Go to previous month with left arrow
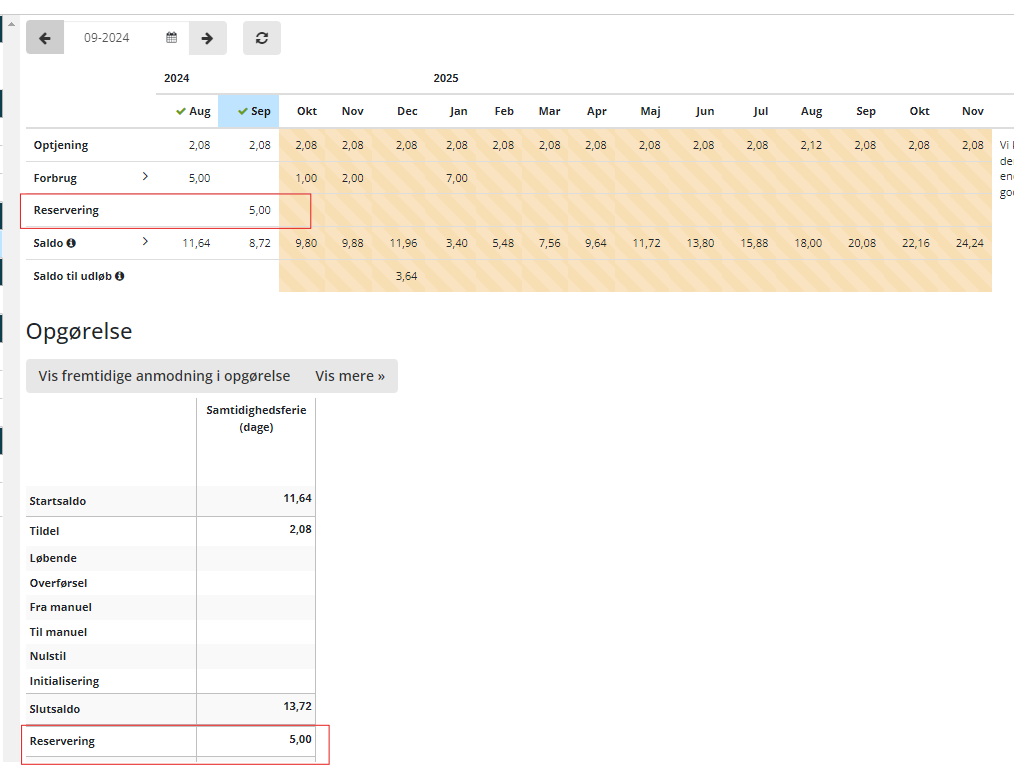This screenshot has width=1014, height=765. click(45, 38)
